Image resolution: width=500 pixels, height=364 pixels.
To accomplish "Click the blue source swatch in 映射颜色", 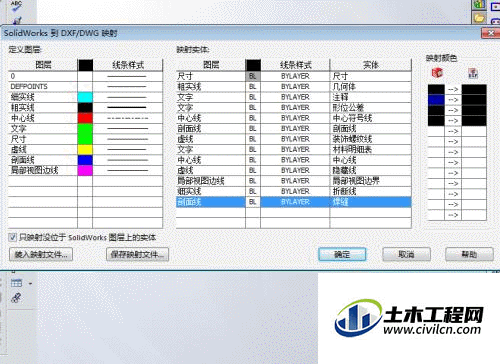I will (436, 100).
